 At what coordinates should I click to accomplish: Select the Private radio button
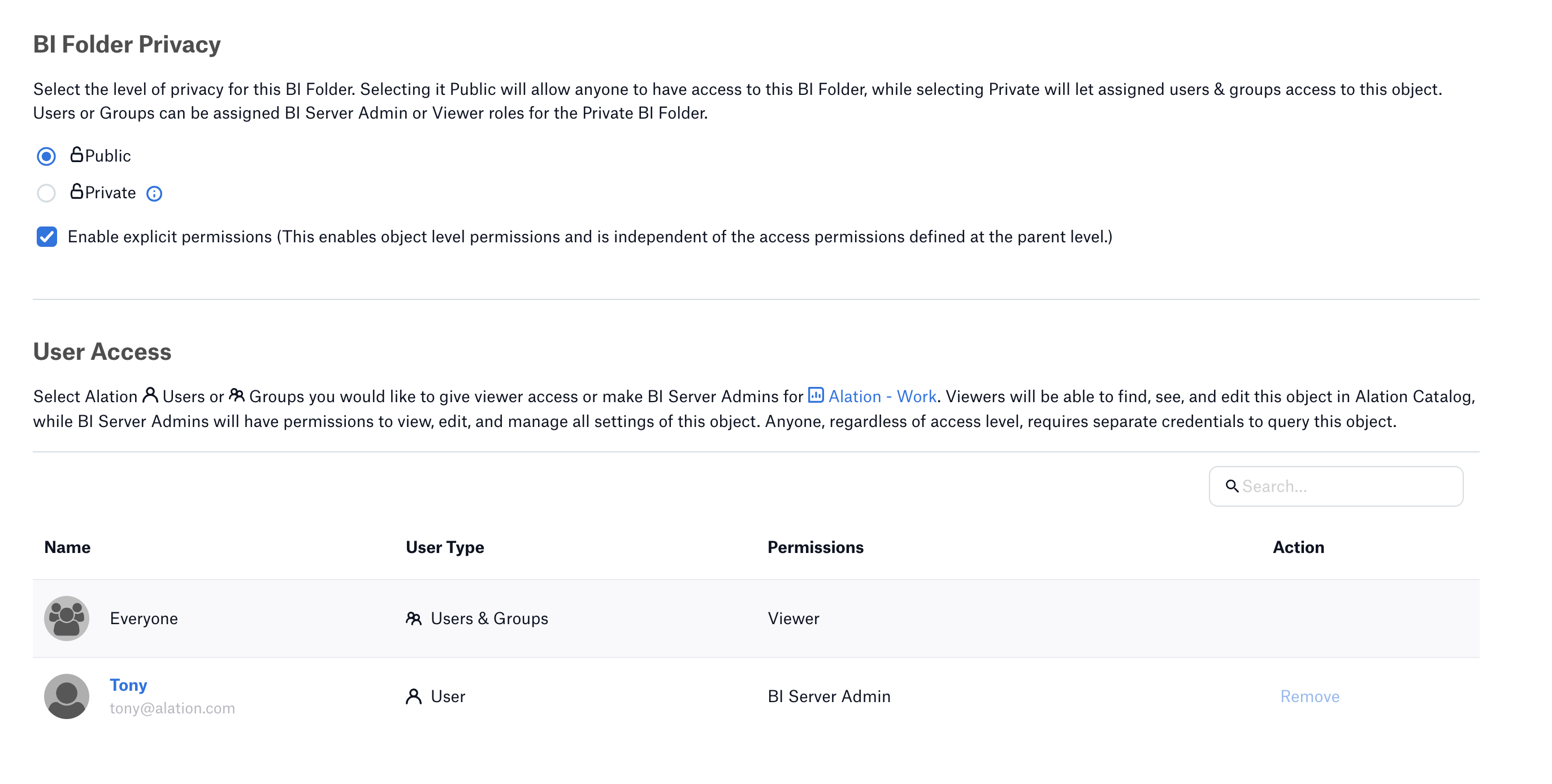pyautogui.click(x=46, y=193)
